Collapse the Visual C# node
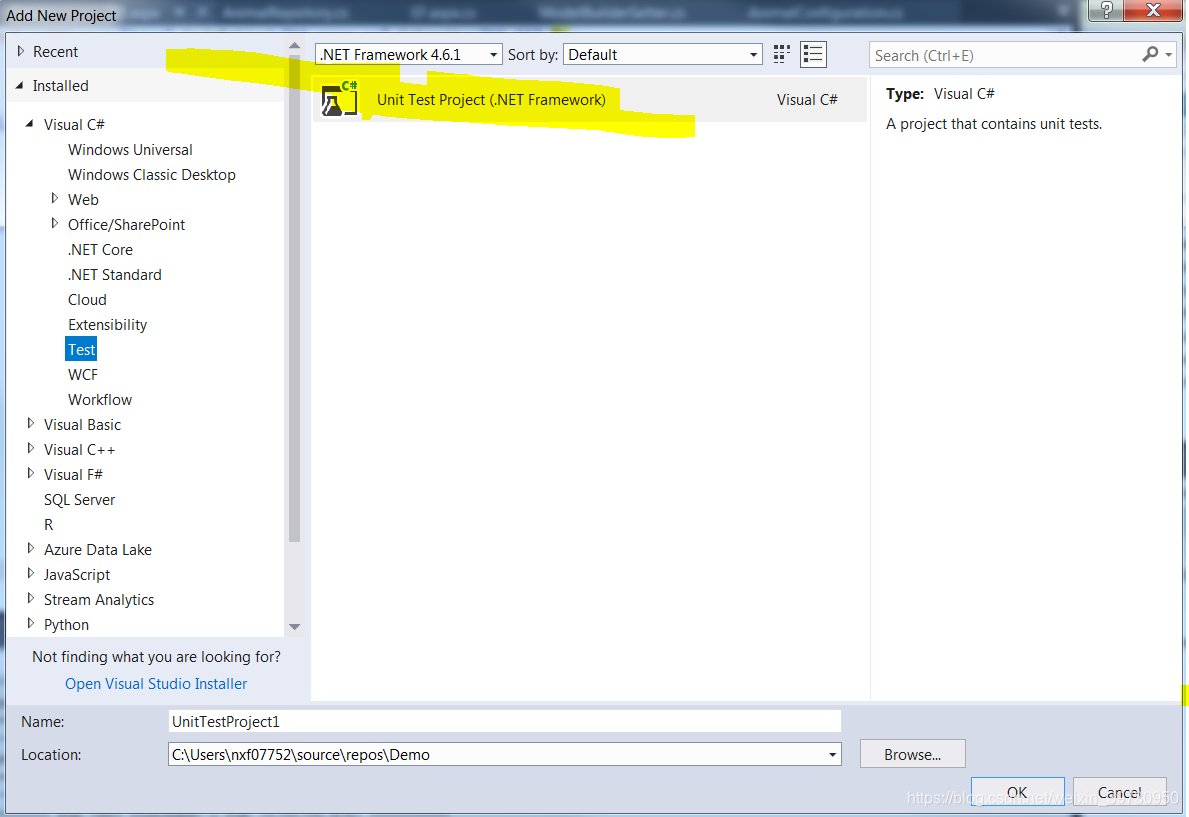The height and width of the screenshot is (817, 1189). 30,124
